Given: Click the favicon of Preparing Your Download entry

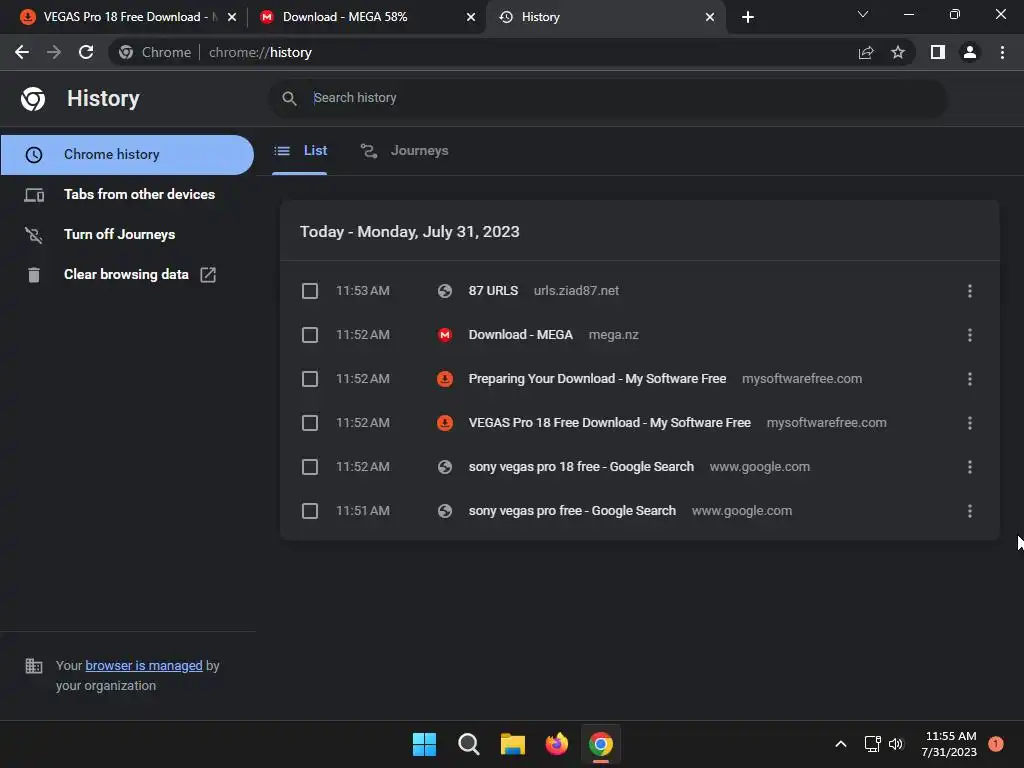Looking at the screenshot, I should coord(445,379).
